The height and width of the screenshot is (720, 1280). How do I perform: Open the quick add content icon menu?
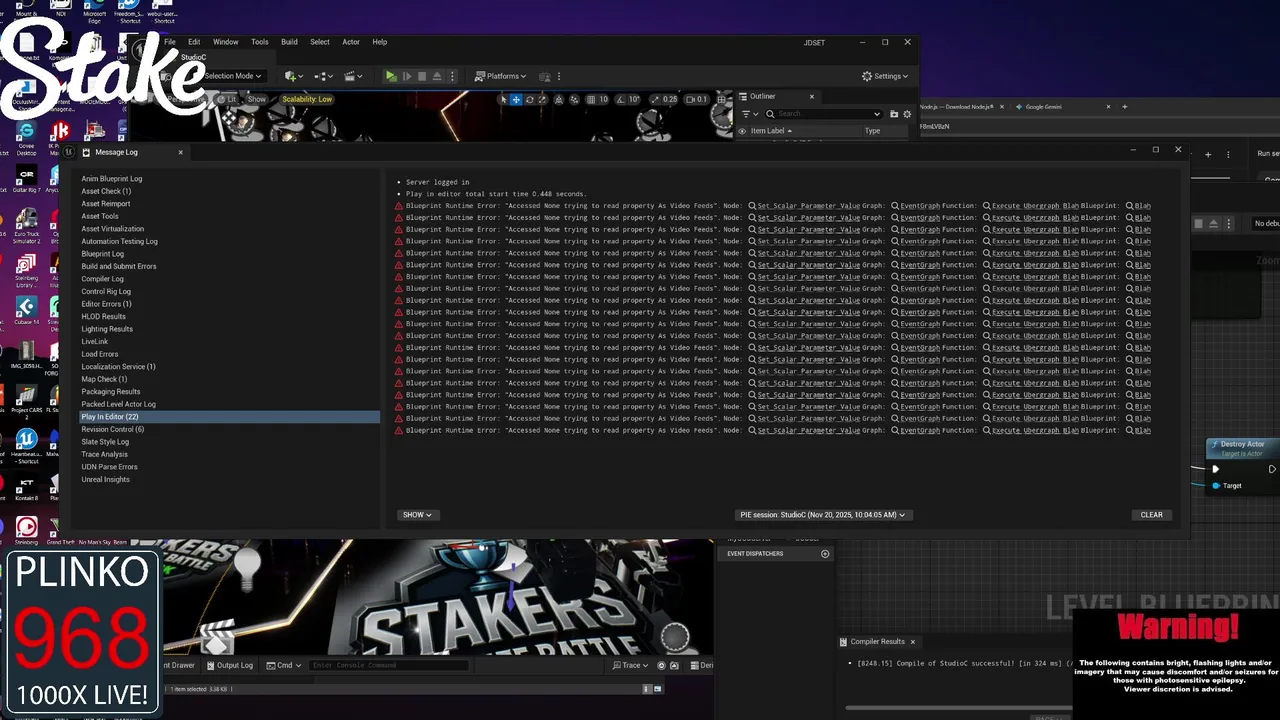[x=293, y=76]
